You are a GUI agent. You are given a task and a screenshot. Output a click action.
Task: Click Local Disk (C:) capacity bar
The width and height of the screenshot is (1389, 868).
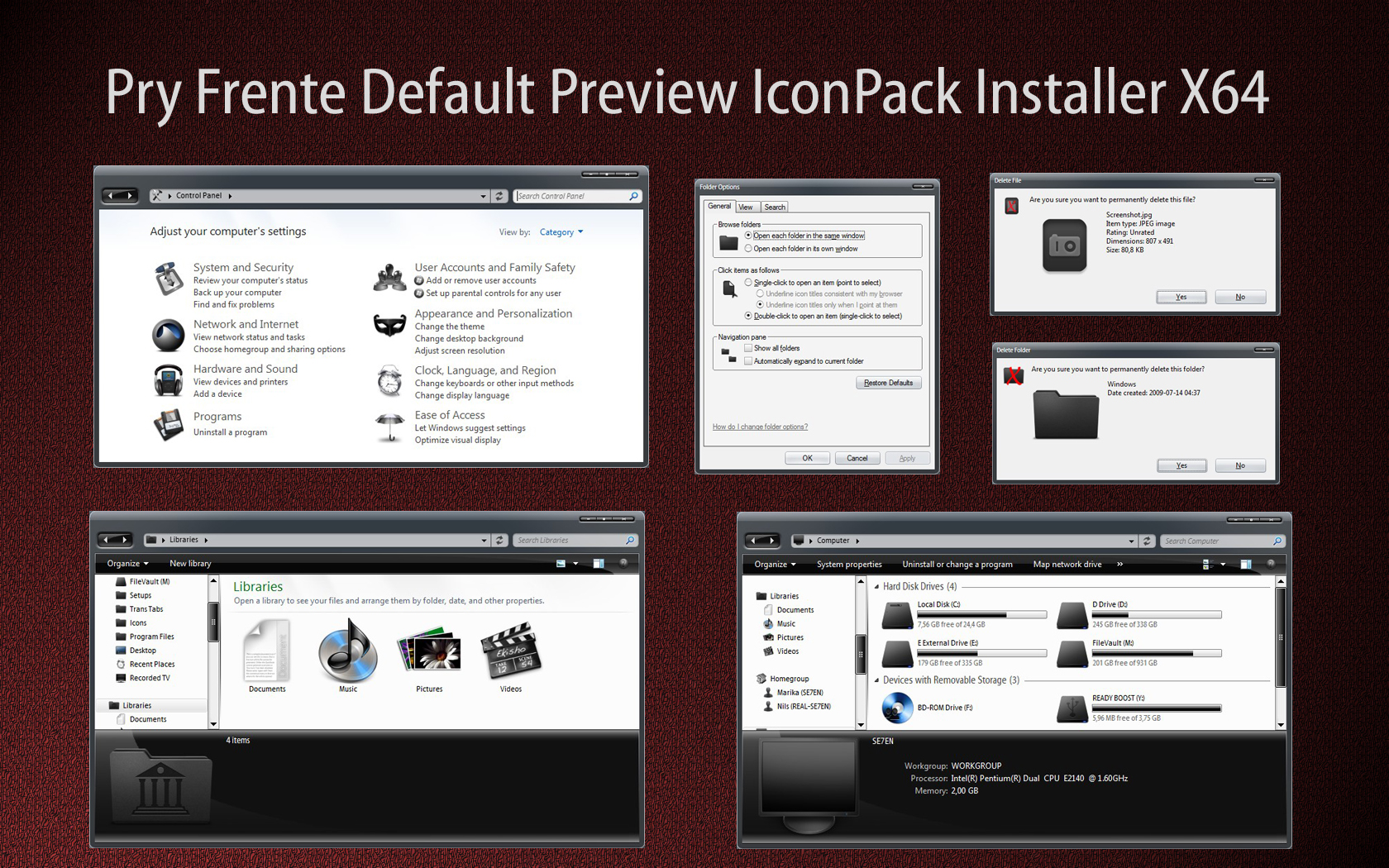[982, 615]
